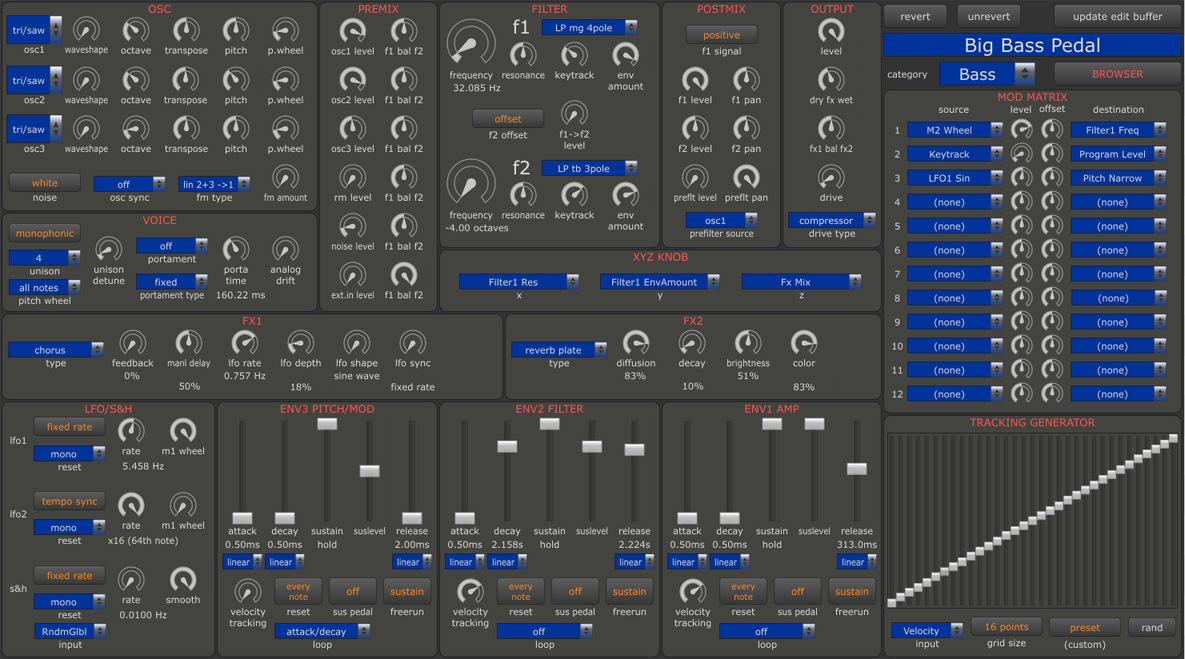Click the dry fx wet knob
Image resolution: width=1185 pixels, height=659 pixels.
coord(831,79)
